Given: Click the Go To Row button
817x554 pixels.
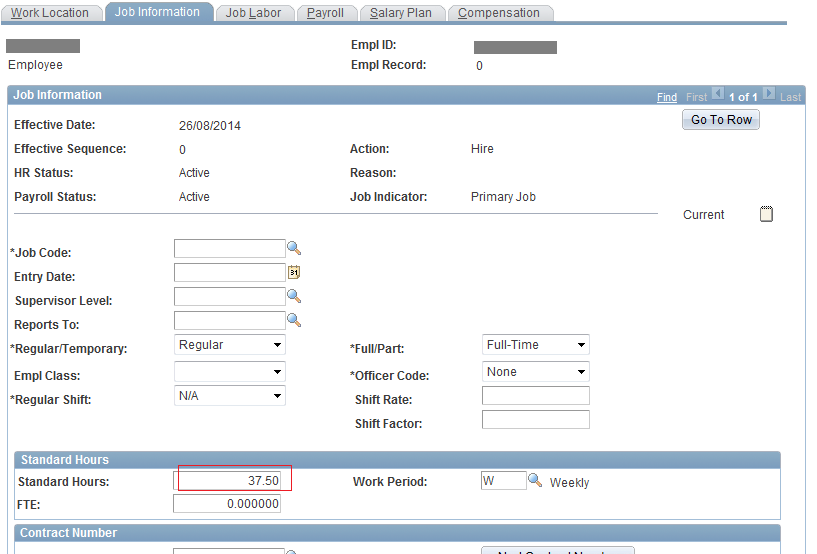Looking at the screenshot, I should 721,120.
